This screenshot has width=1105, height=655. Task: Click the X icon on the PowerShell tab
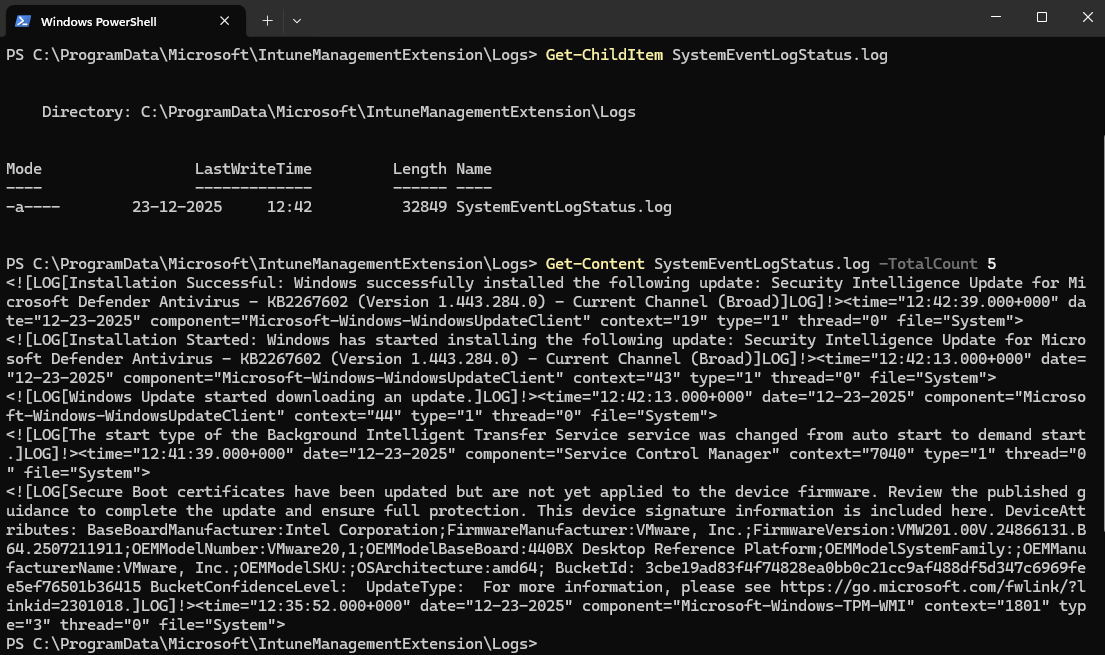coord(224,20)
